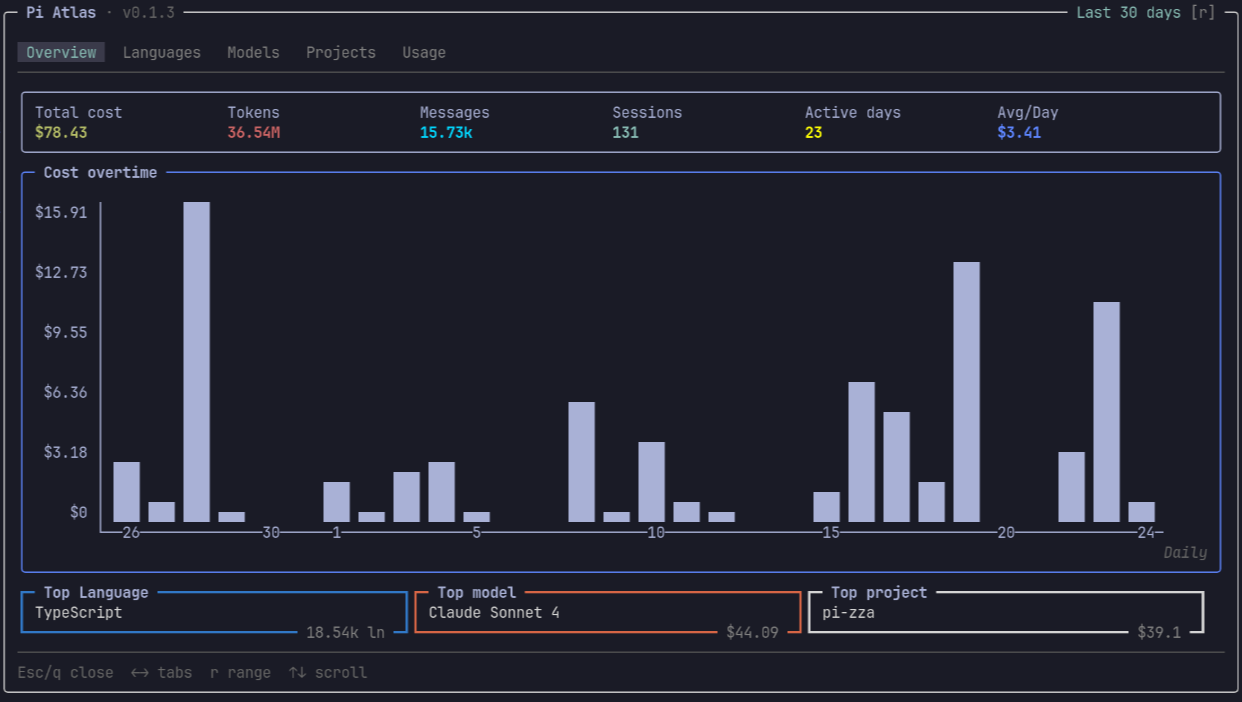
Task: Click the bar directly above the 10 label
Action: coord(651,482)
